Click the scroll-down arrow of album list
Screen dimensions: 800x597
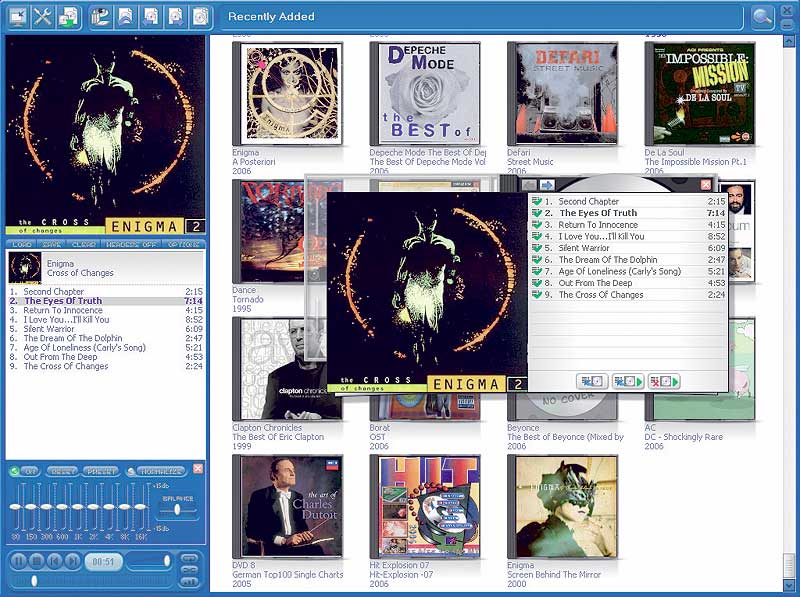tap(788, 585)
